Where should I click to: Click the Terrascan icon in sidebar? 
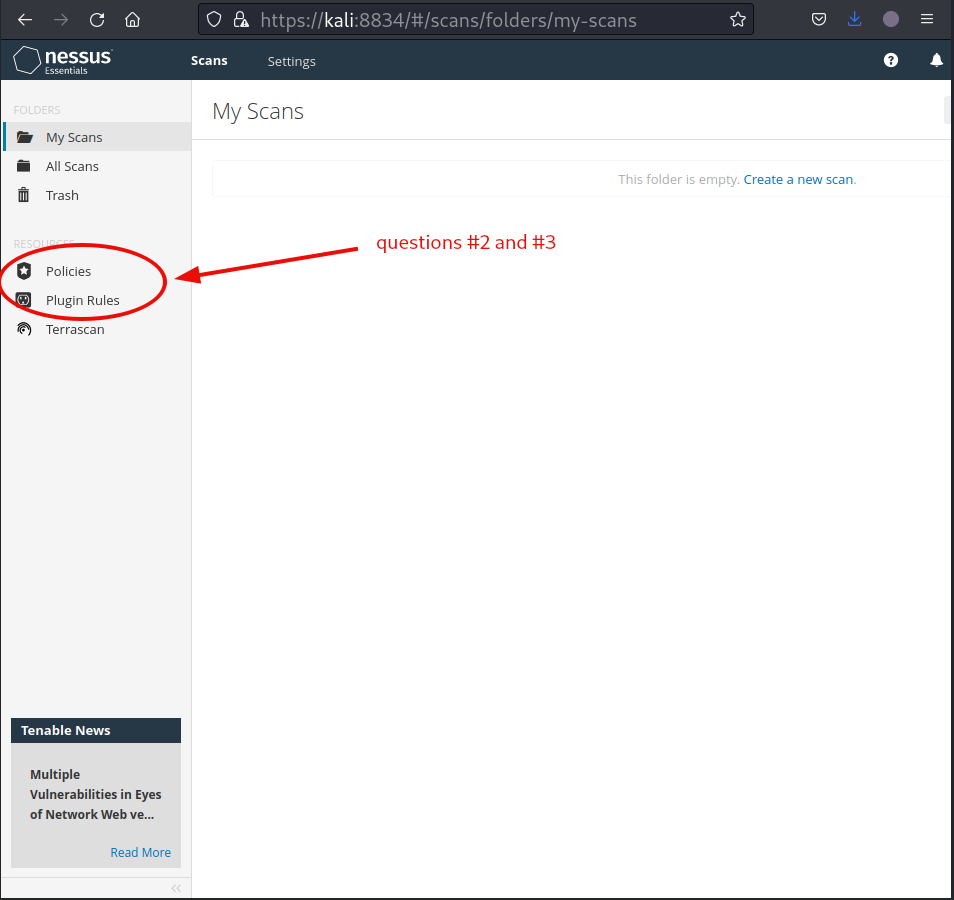tap(25, 329)
